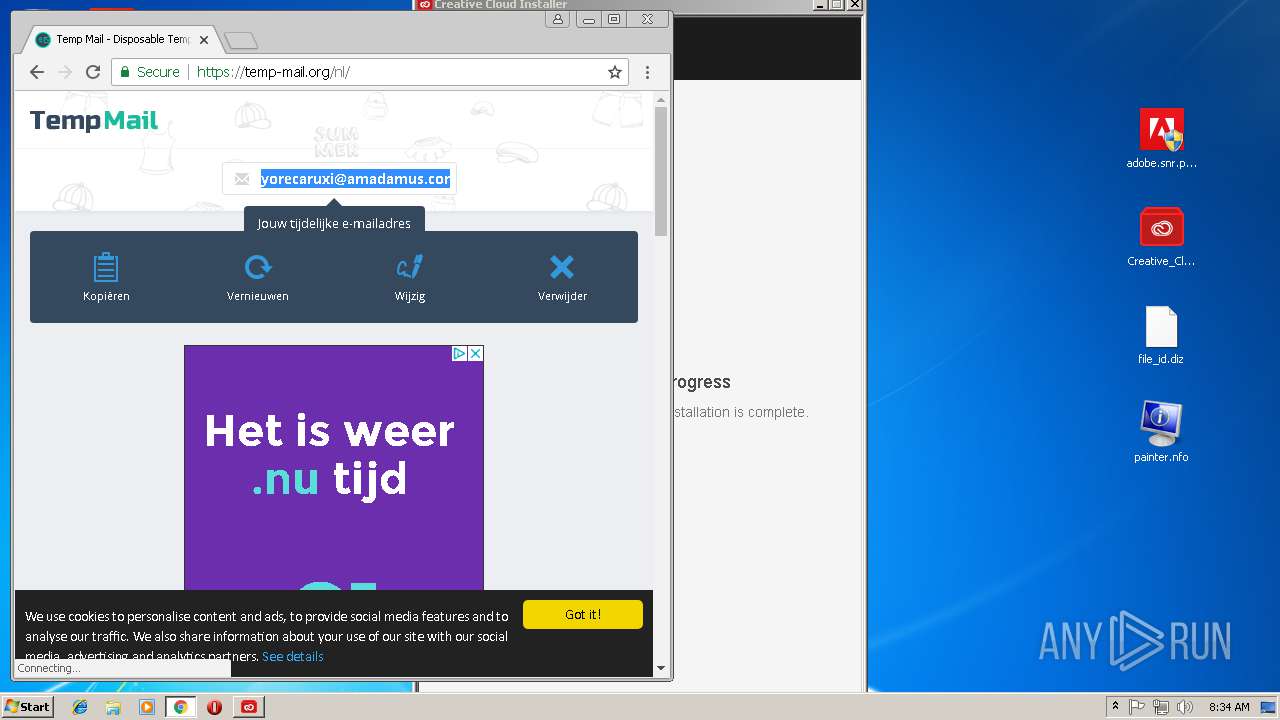The height and width of the screenshot is (720, 1280).
Task: Click the Vernieuwen refresh icon
Action: pyautogui.click(x=258, y=267)
